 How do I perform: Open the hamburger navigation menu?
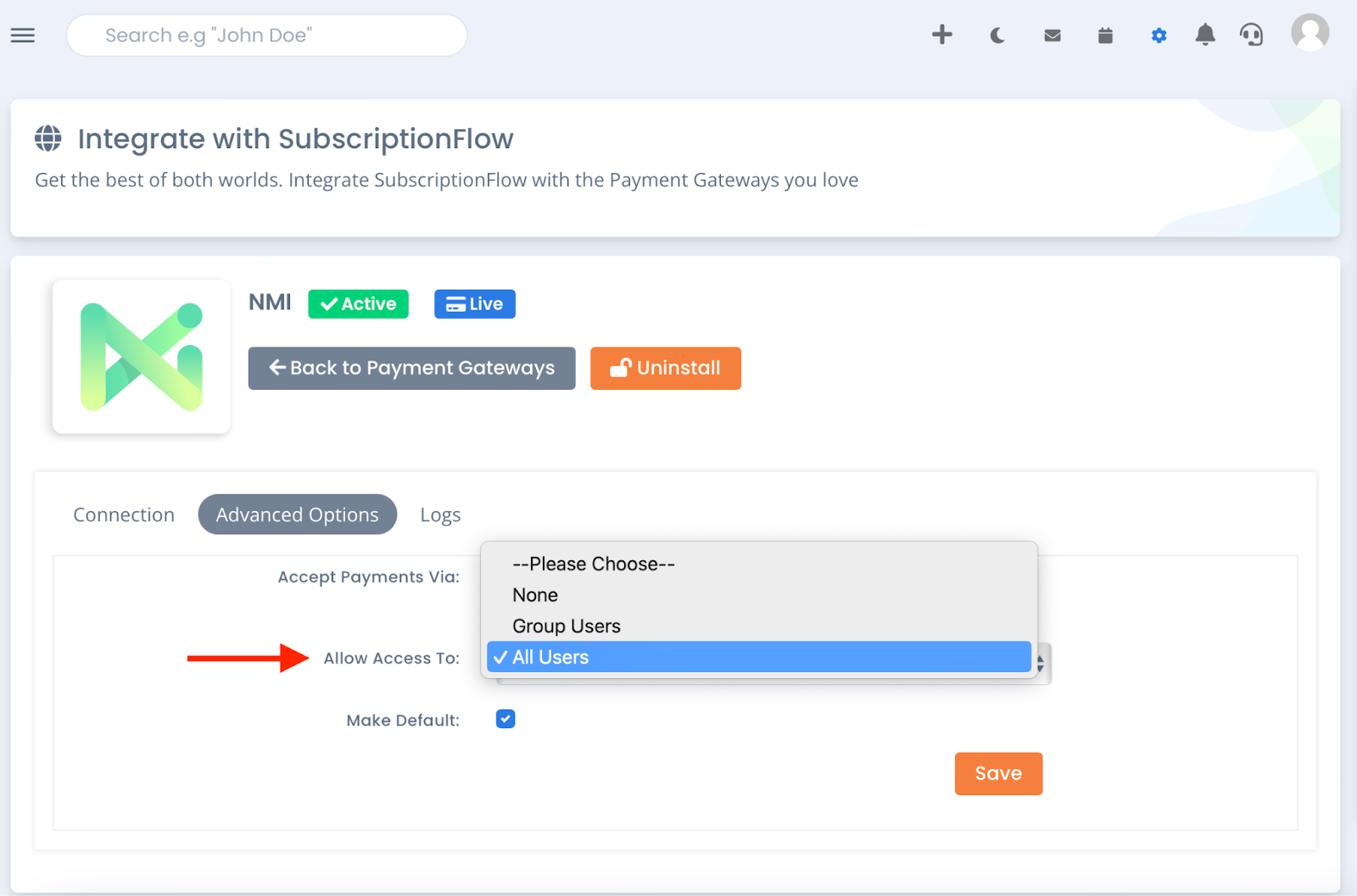pyautogui.click(x=23, y=36)
